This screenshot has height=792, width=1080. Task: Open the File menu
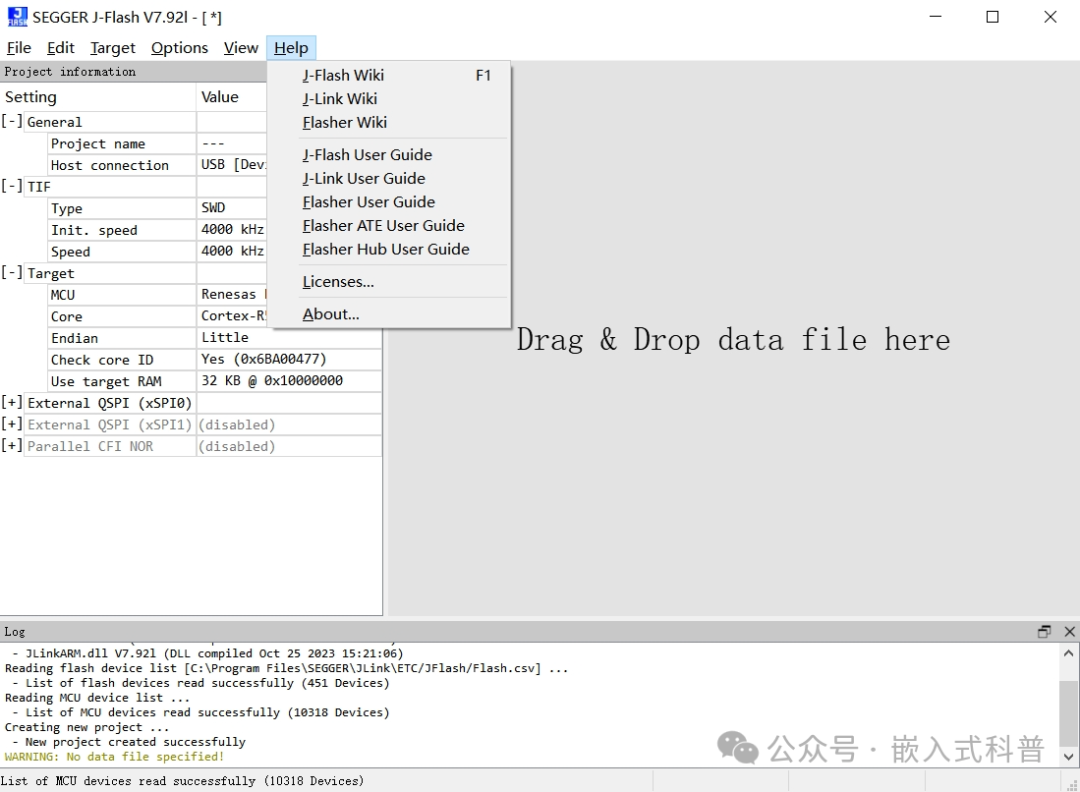19,48
